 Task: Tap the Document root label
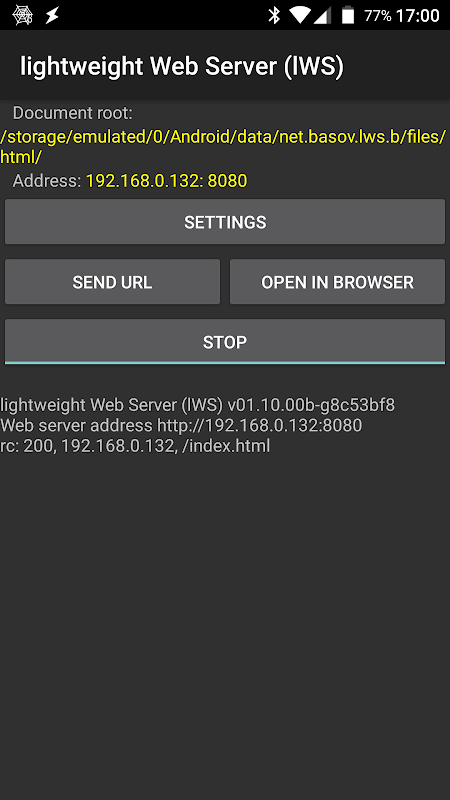pyautogui.click(x=72, y=113)
